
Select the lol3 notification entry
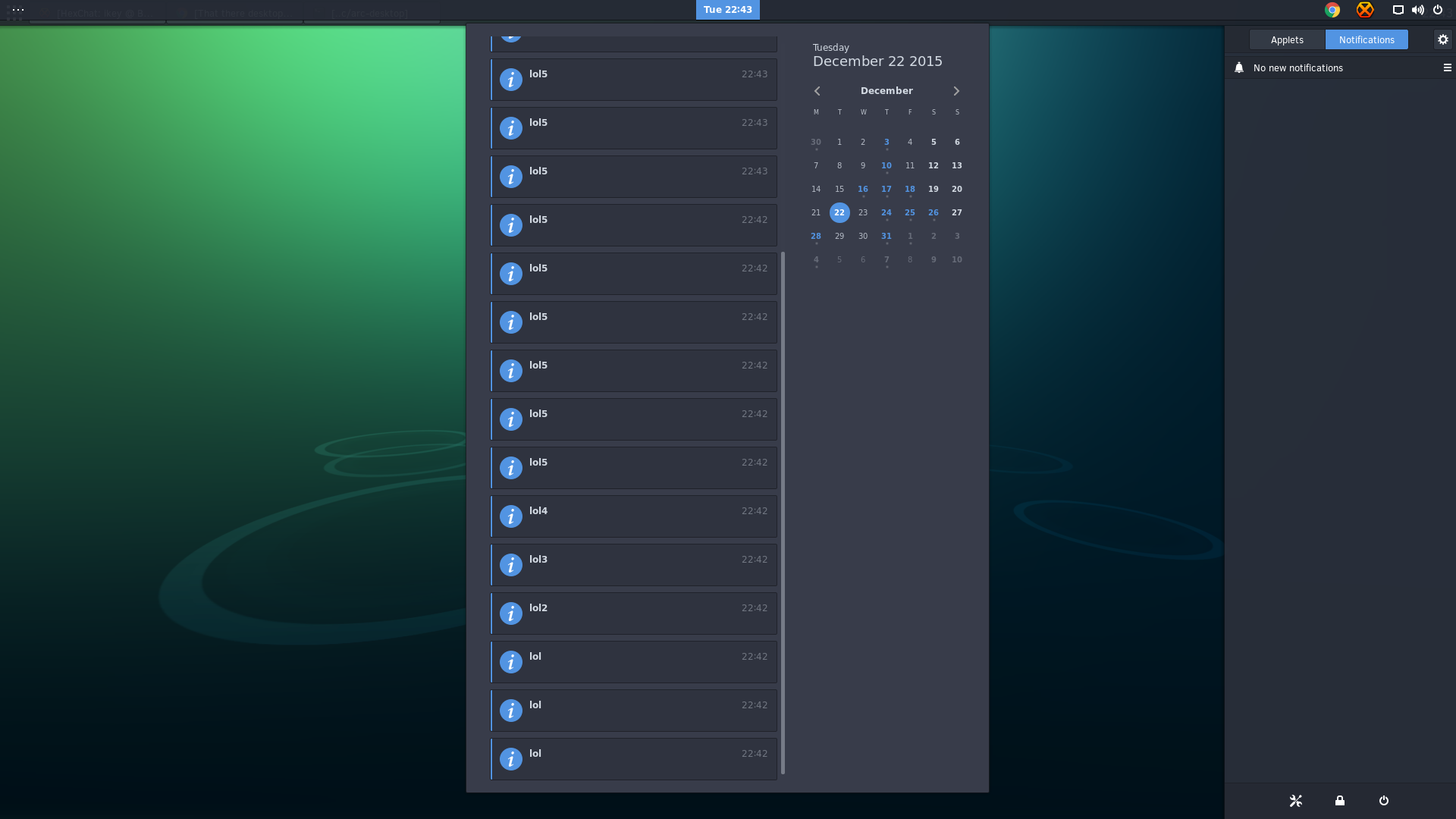[634, 565]
